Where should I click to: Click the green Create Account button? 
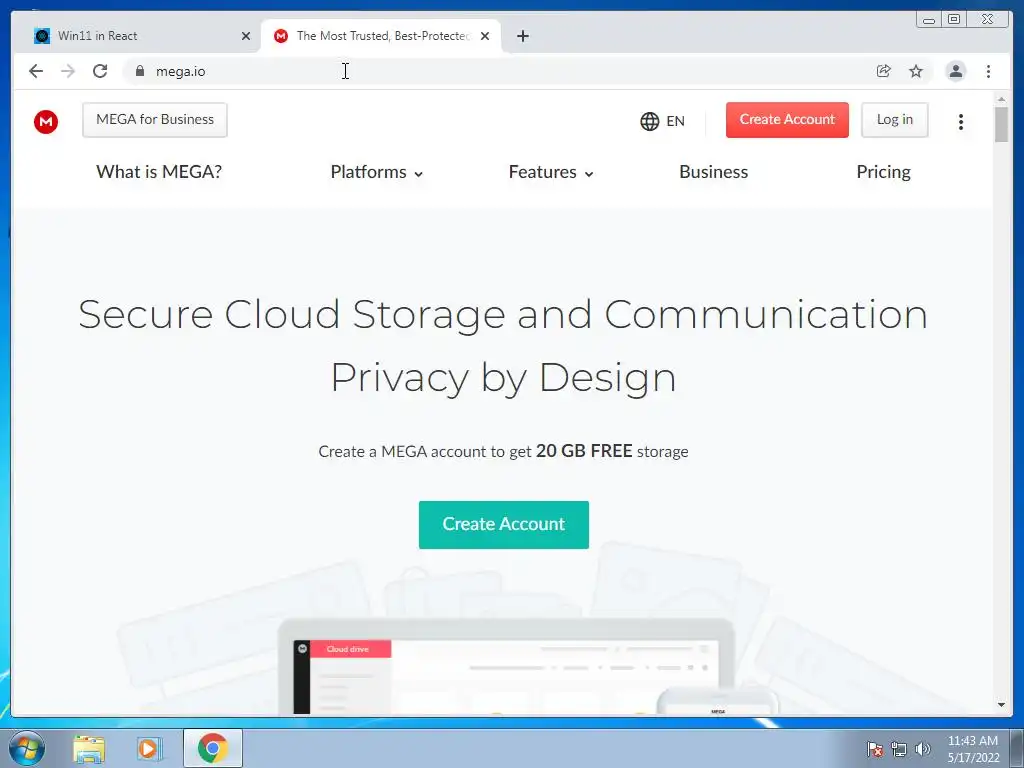coord(504,524)
